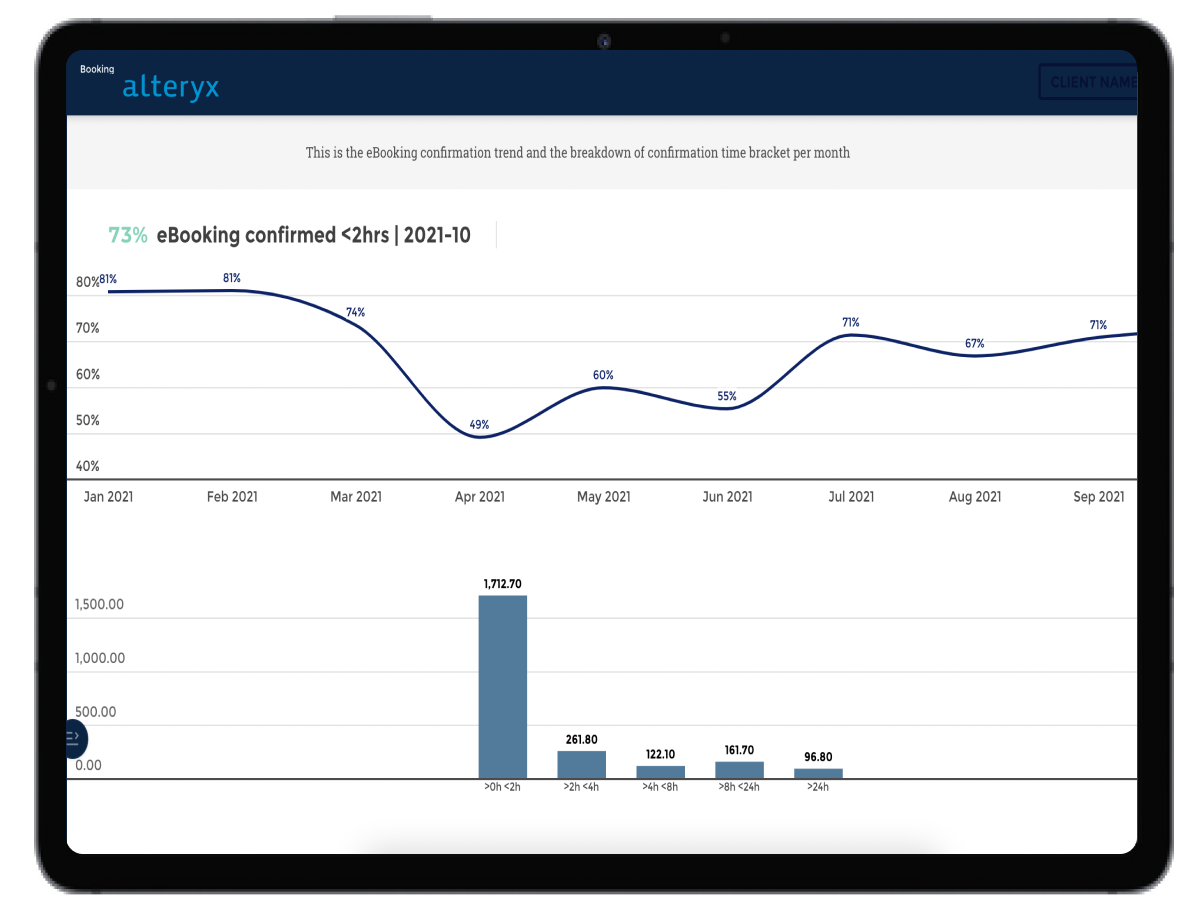
Task: Toggle the >8h <24h bar selection
Action: click(739, 767)
